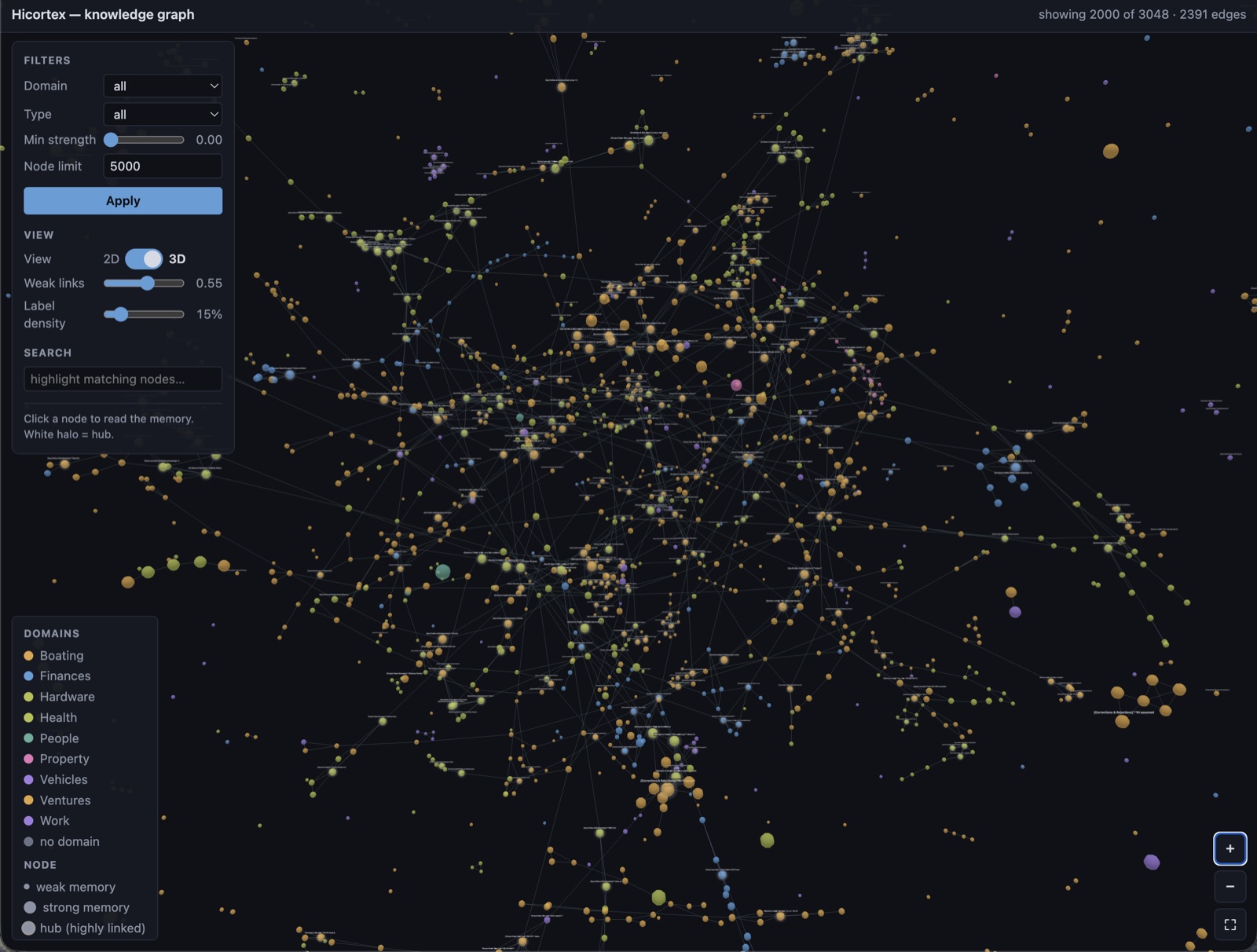Select the Boating domain legend entry
The height and width of the screenshot is (952, 1257).
pos(53,655)
